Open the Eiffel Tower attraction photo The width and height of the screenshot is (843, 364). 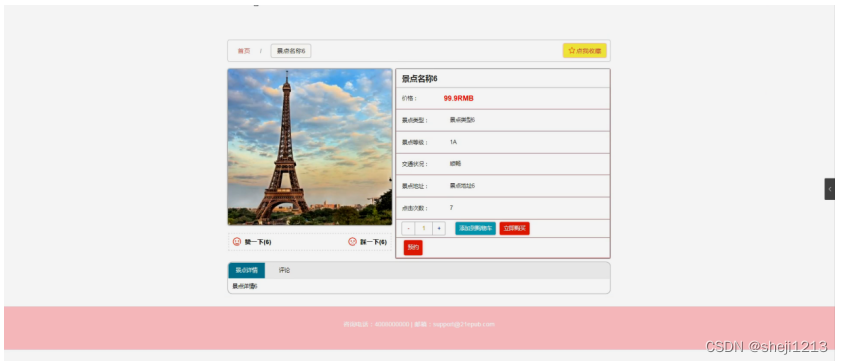coord(310,146)
